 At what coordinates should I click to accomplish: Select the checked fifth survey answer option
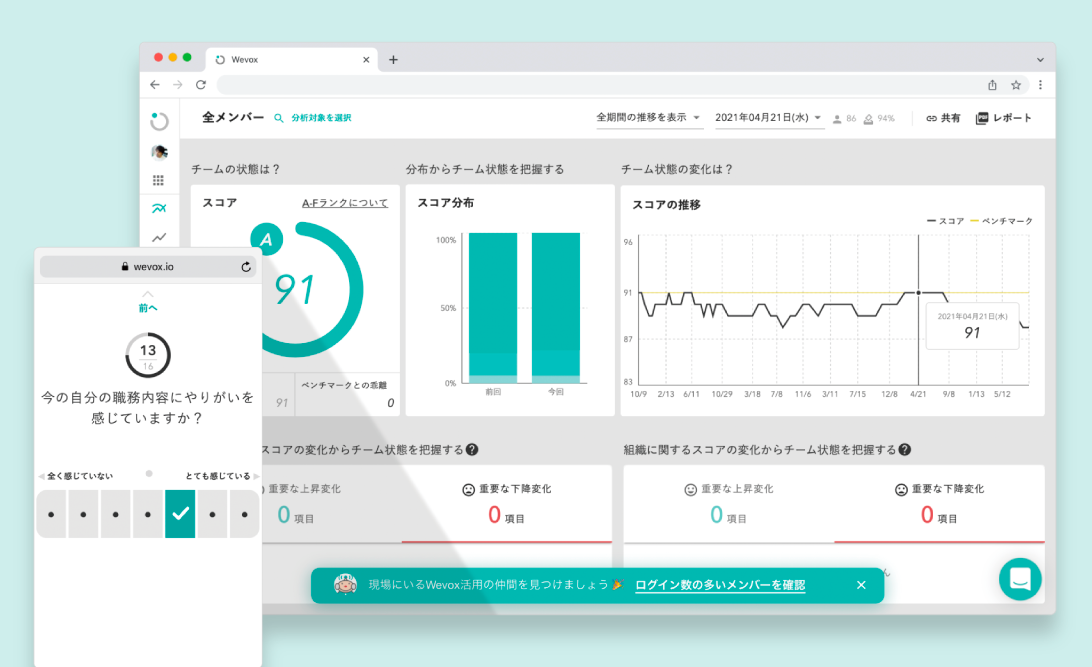tap(180, 514)
